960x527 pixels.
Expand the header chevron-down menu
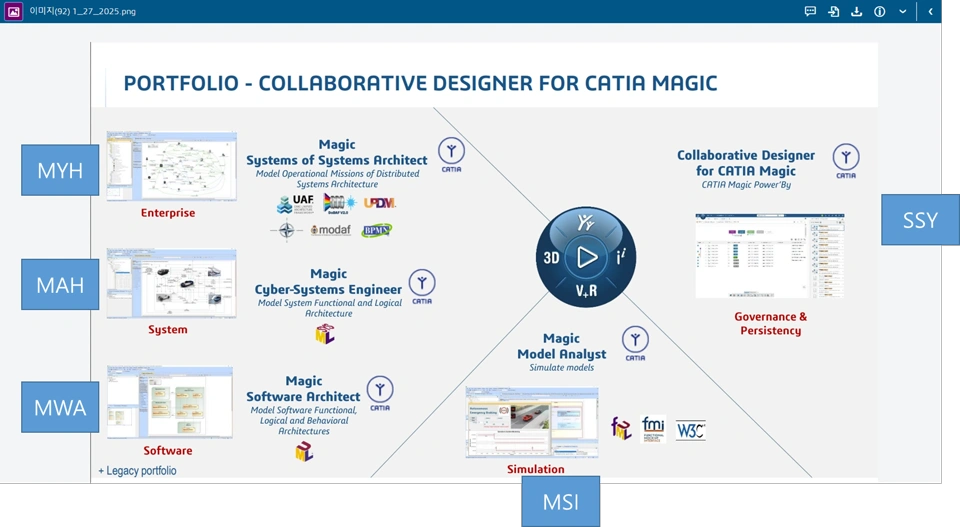[902, 11]
